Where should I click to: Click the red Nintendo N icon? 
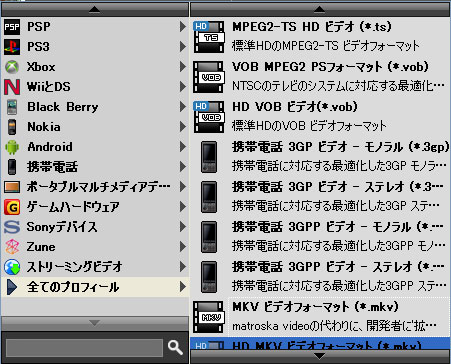[12, 87]
